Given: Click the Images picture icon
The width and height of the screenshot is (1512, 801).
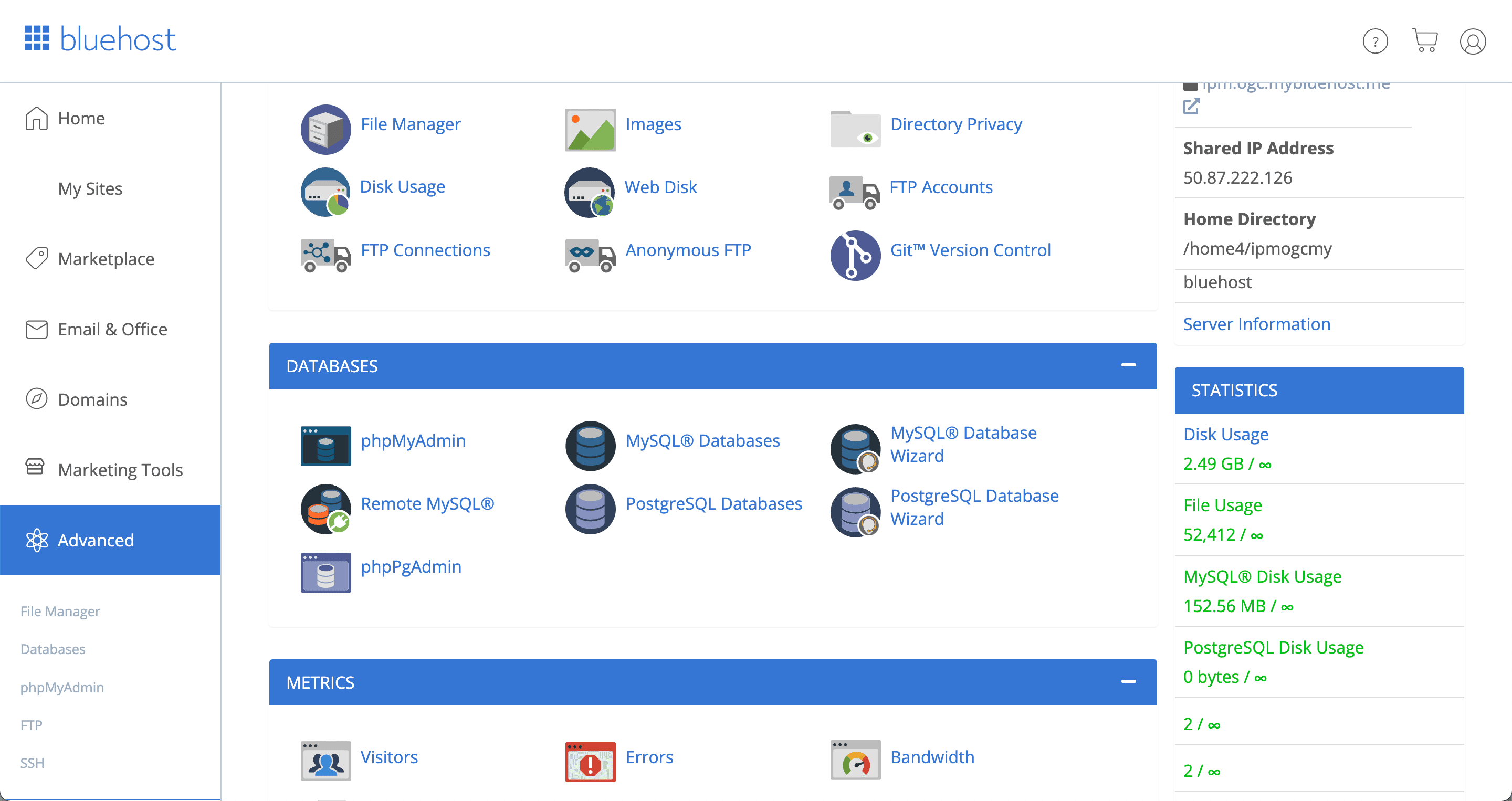Looking at the screenshot, I should click(591, 129).
